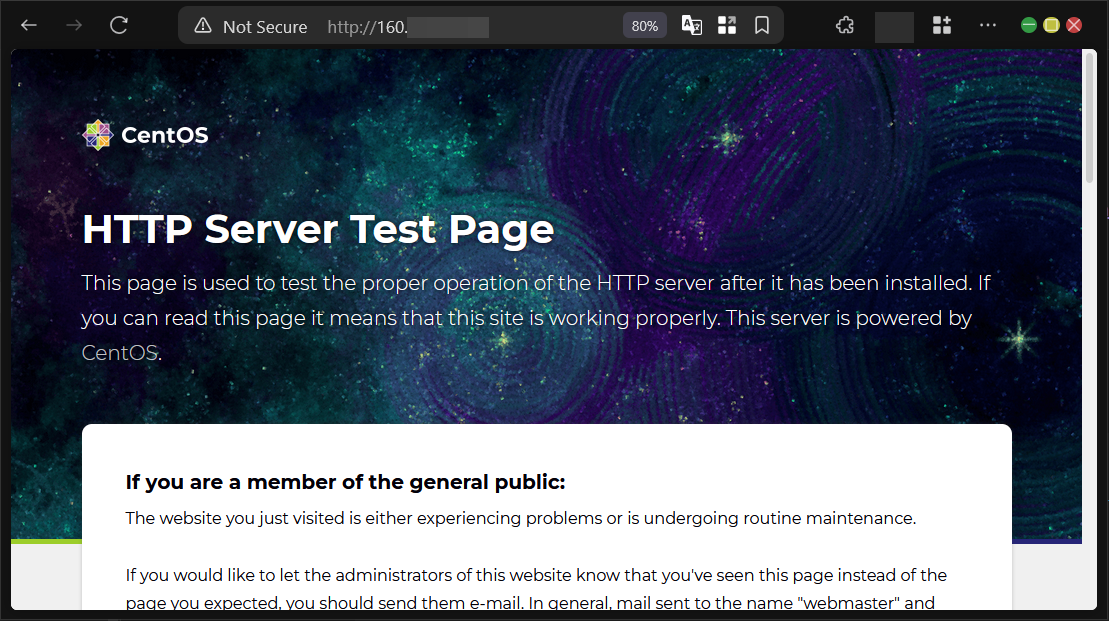Click the browser back arrow
Viewport: 1109px width, 621px height.
(x=28, y=25)
